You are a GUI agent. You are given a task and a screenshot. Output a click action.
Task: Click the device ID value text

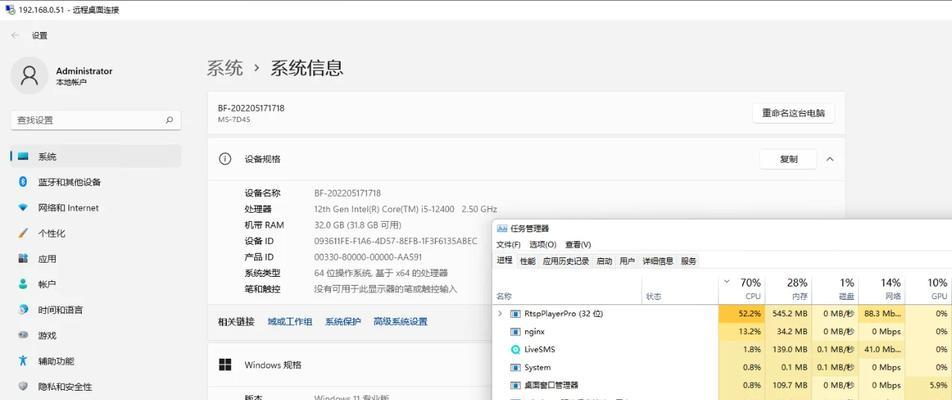pos(395,241)
